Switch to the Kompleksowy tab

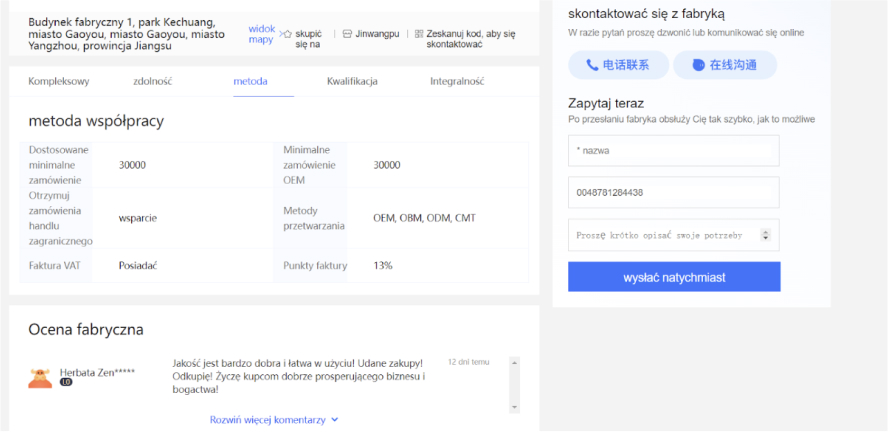point(59,81)
